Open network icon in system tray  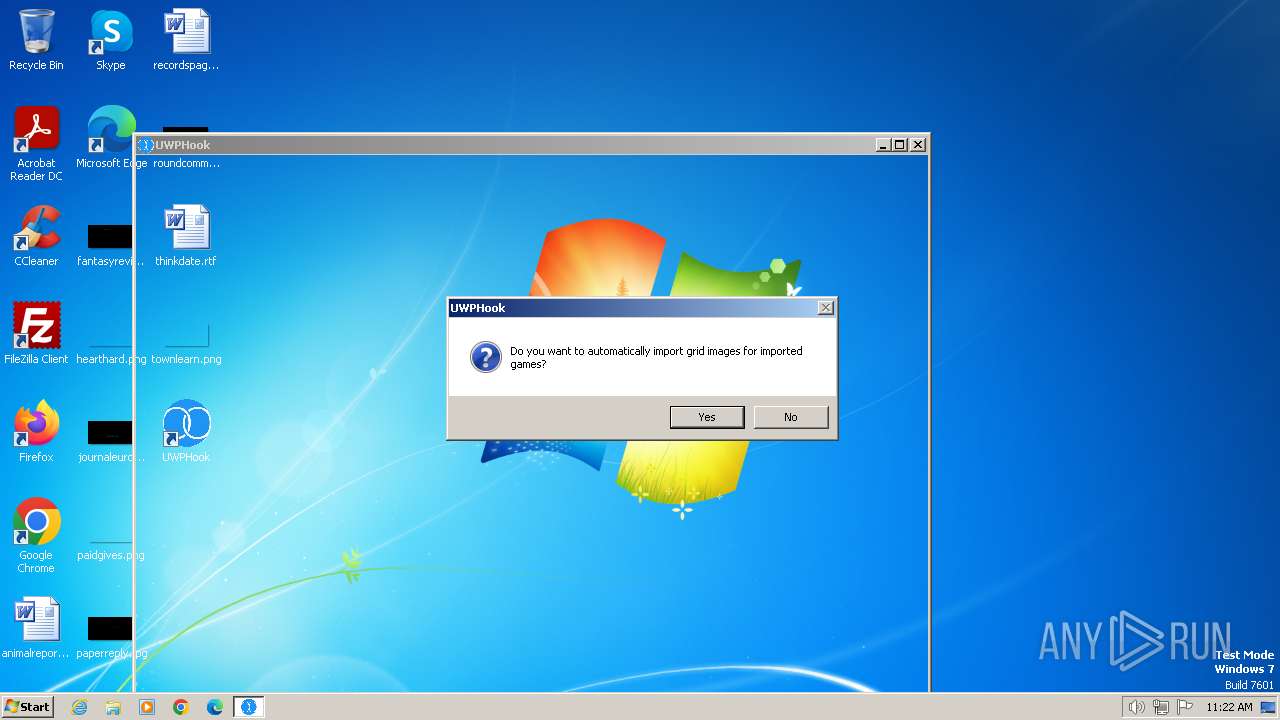point(1161,707)
